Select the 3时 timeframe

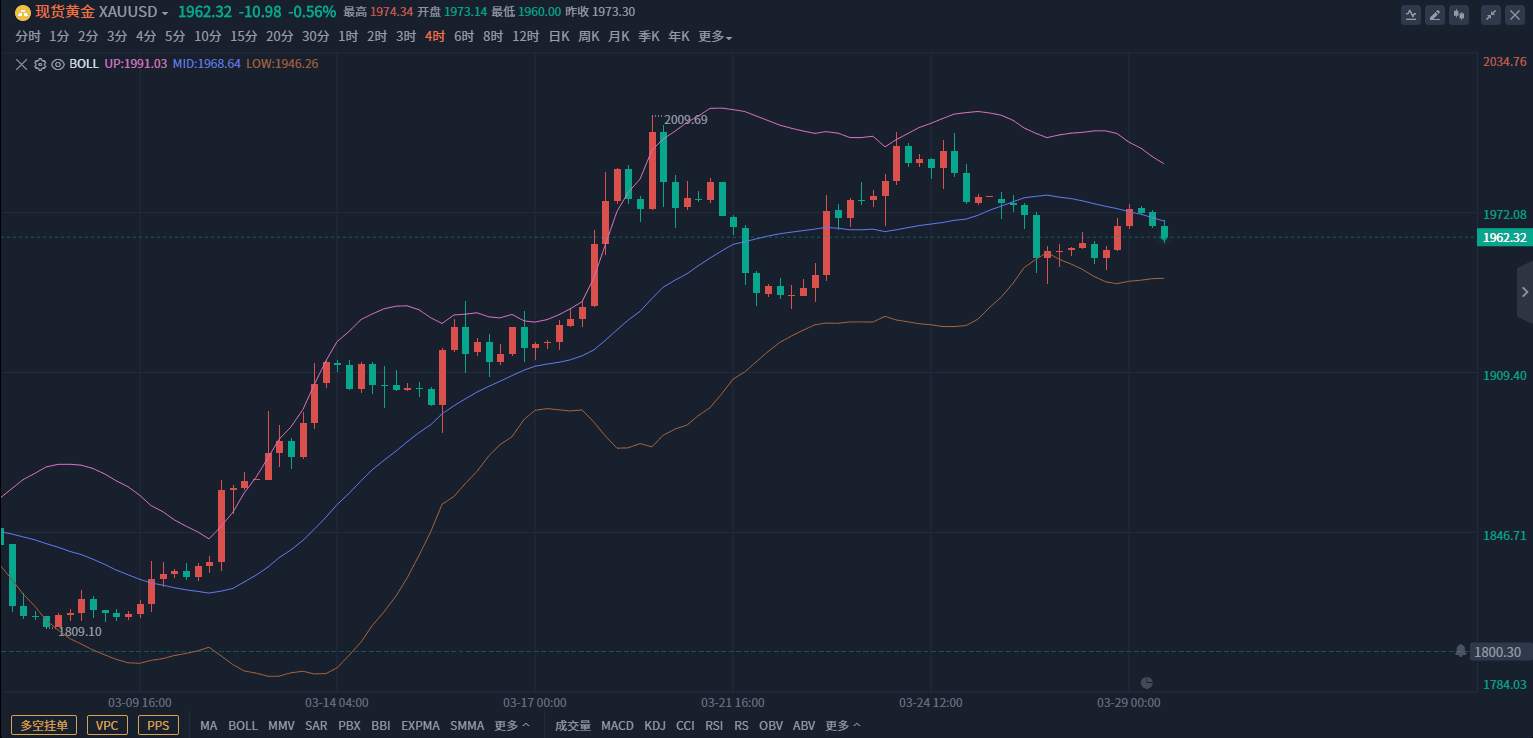click(406, 37)
